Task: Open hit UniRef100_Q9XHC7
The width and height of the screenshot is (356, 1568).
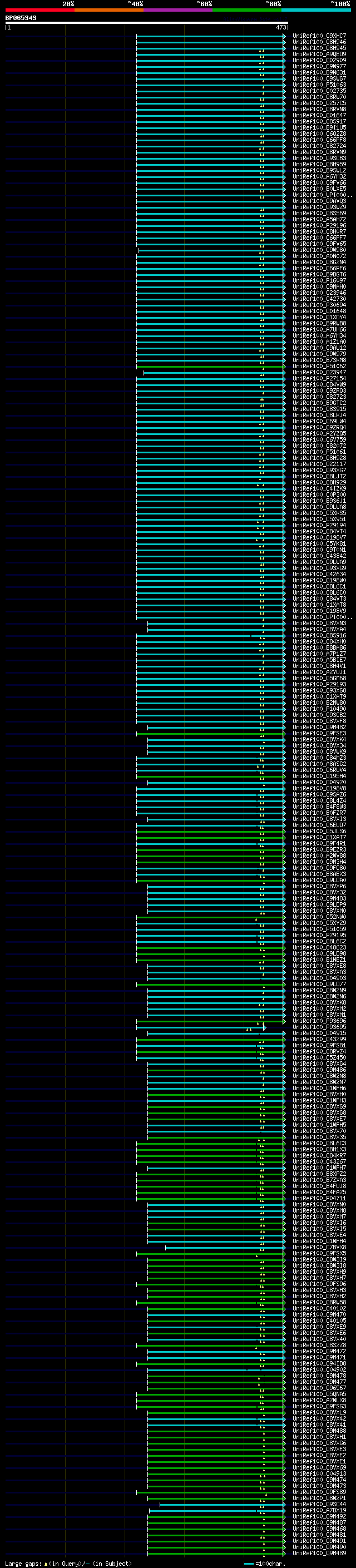Action: tap(319, 36)
